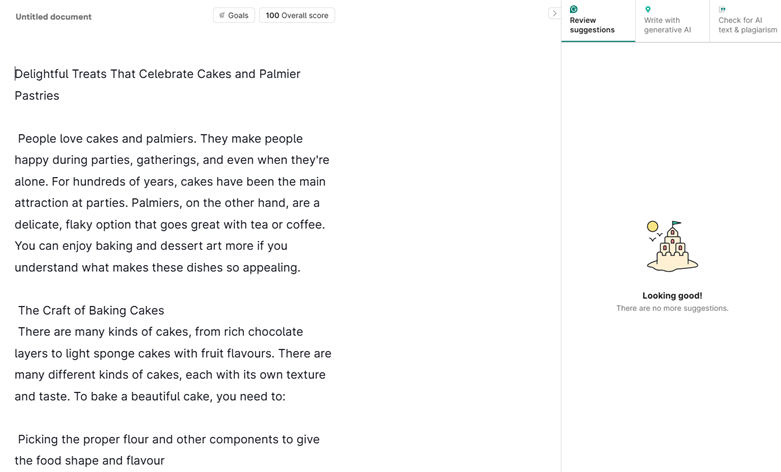Screen dimensions: 781x472
Task: Click the lightbulb icon for generative AI
Action: tap(648, 9)
